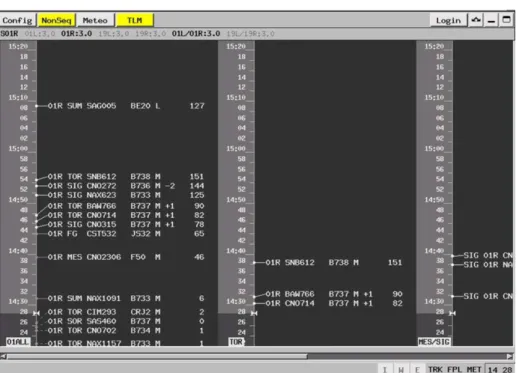Click the I indicator in status bar
Screen dimensions: 519x373
point(385,369)
